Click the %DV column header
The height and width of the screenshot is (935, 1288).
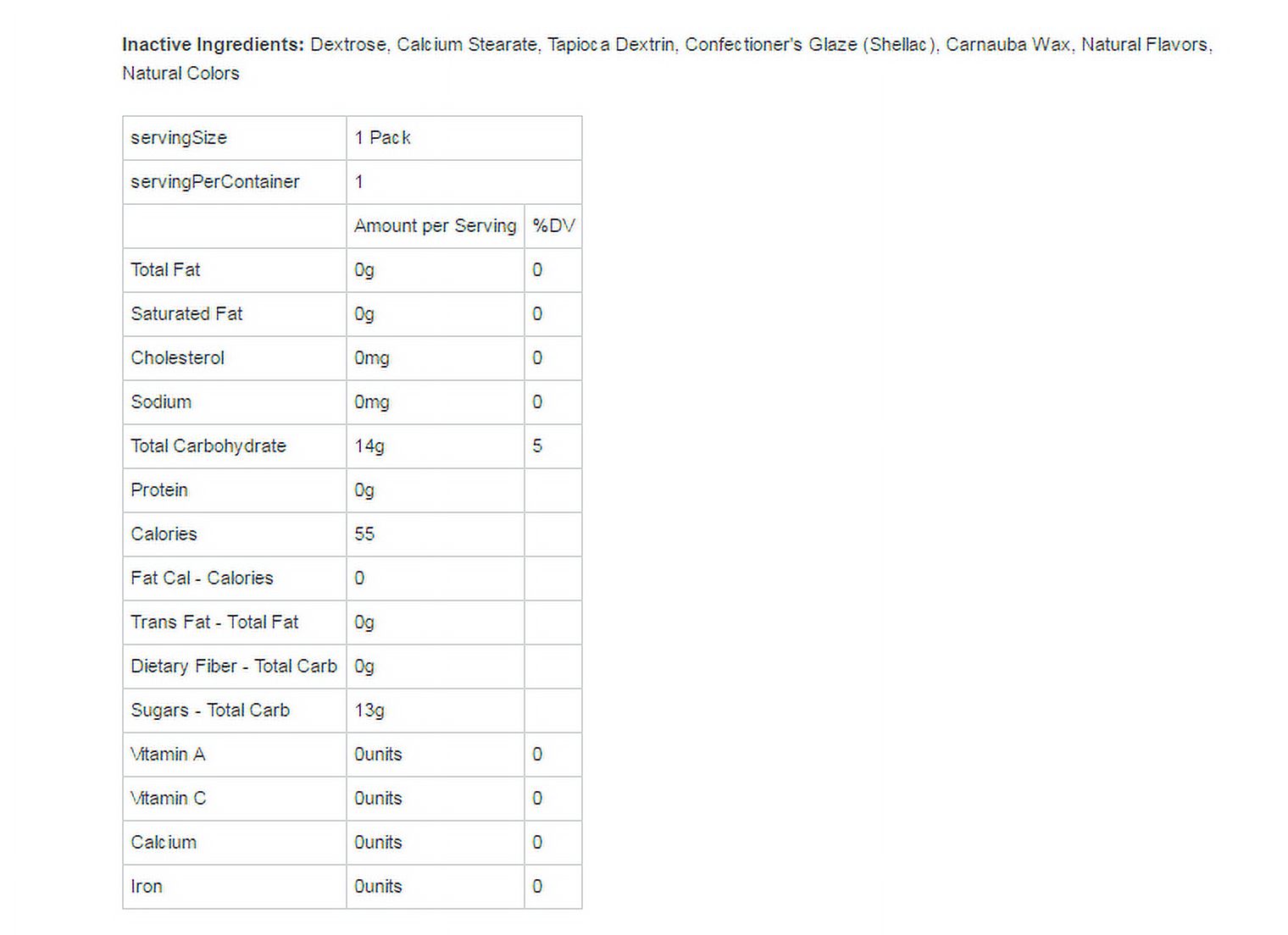pos(553,226)
